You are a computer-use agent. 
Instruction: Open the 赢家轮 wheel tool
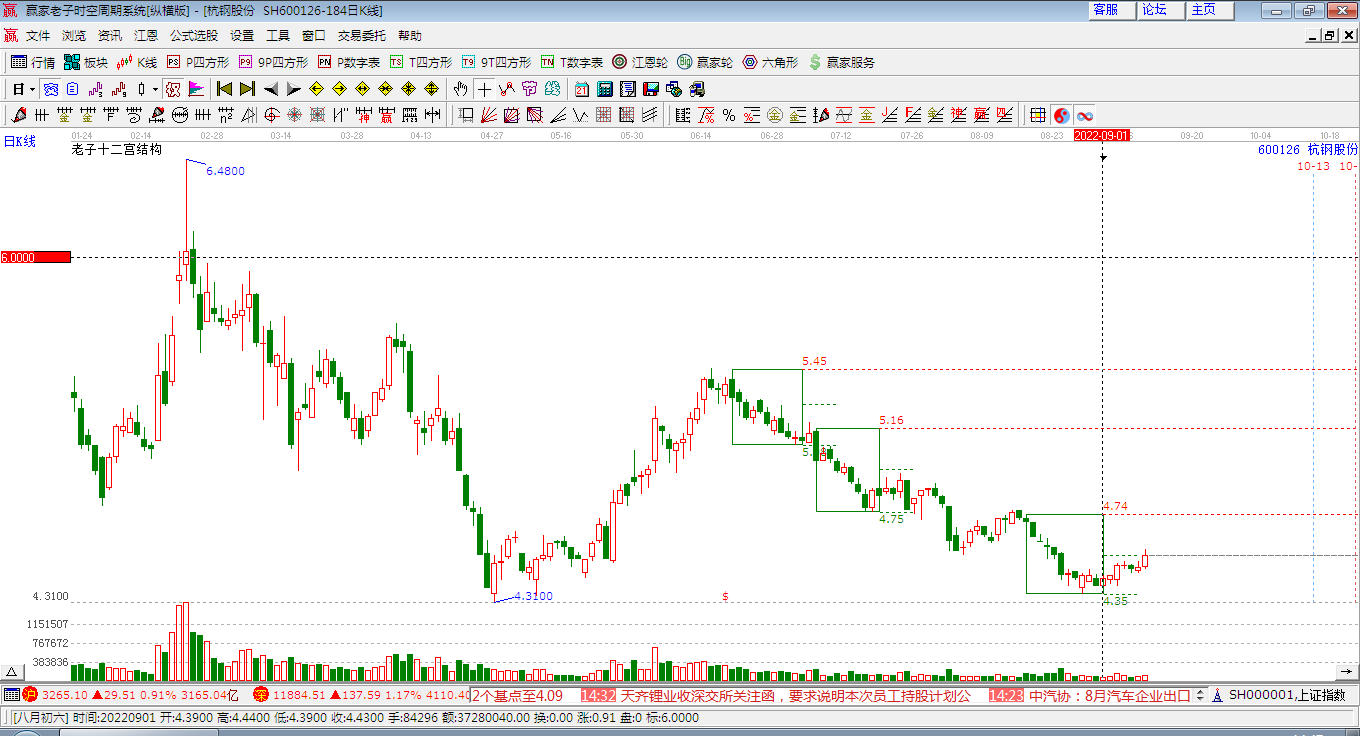point(705,62)
